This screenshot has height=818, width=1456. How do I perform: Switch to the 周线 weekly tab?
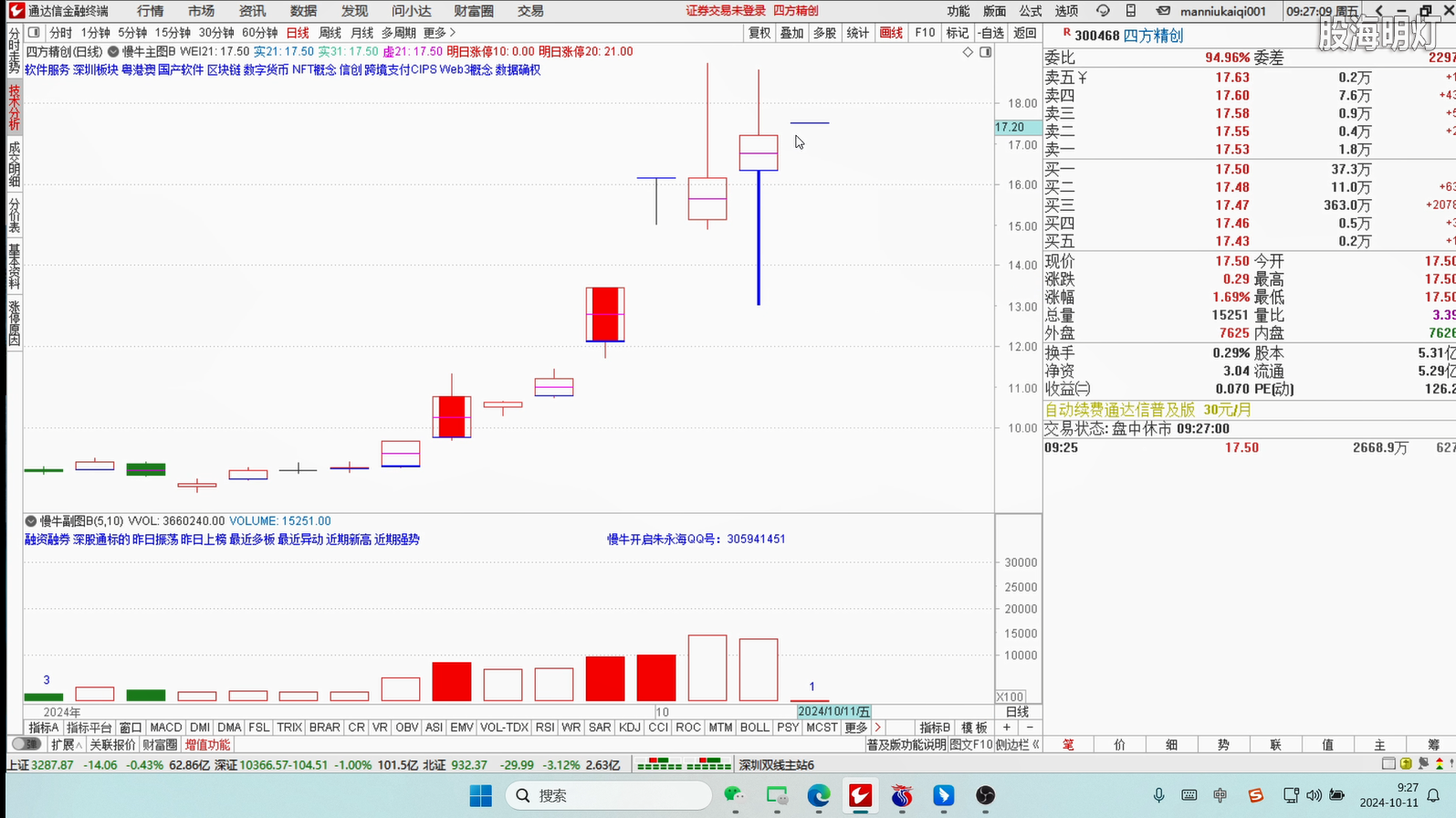(x=330, y=33)
